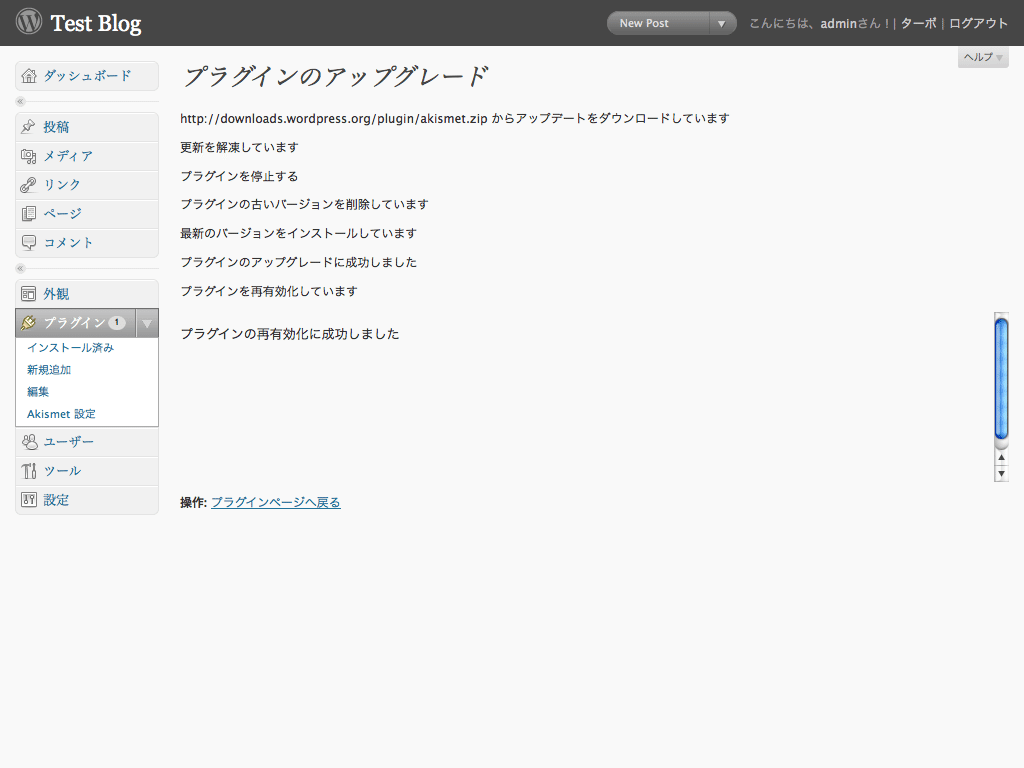Click the ツール tools icon
Screen dimensions: 1024x768
pyautogui.click(x=29, y=471)
